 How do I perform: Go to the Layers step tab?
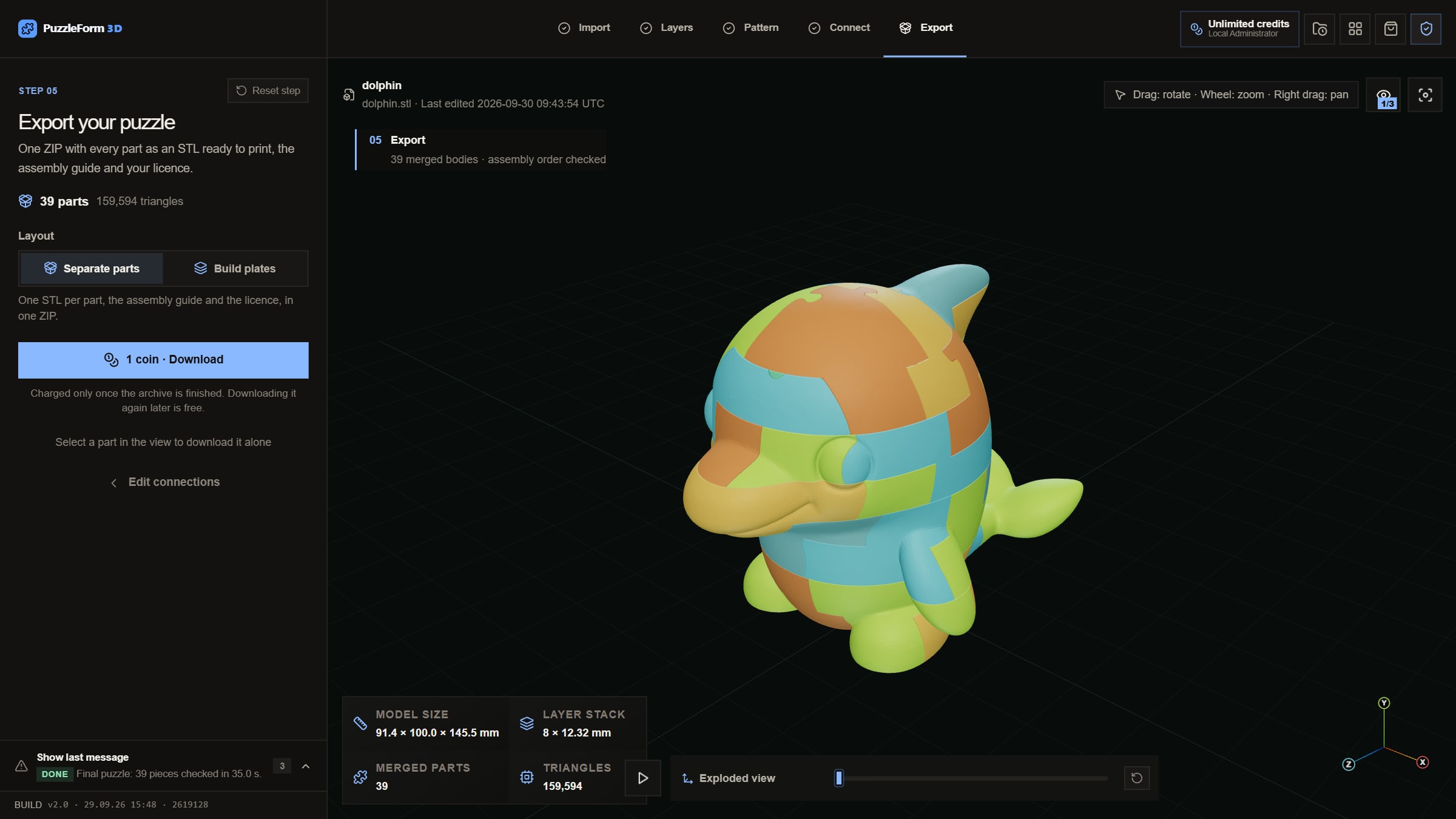667,28
